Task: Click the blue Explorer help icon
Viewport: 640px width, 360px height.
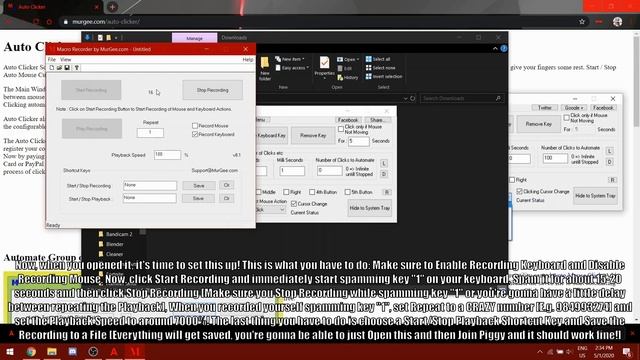Action: 504,49
